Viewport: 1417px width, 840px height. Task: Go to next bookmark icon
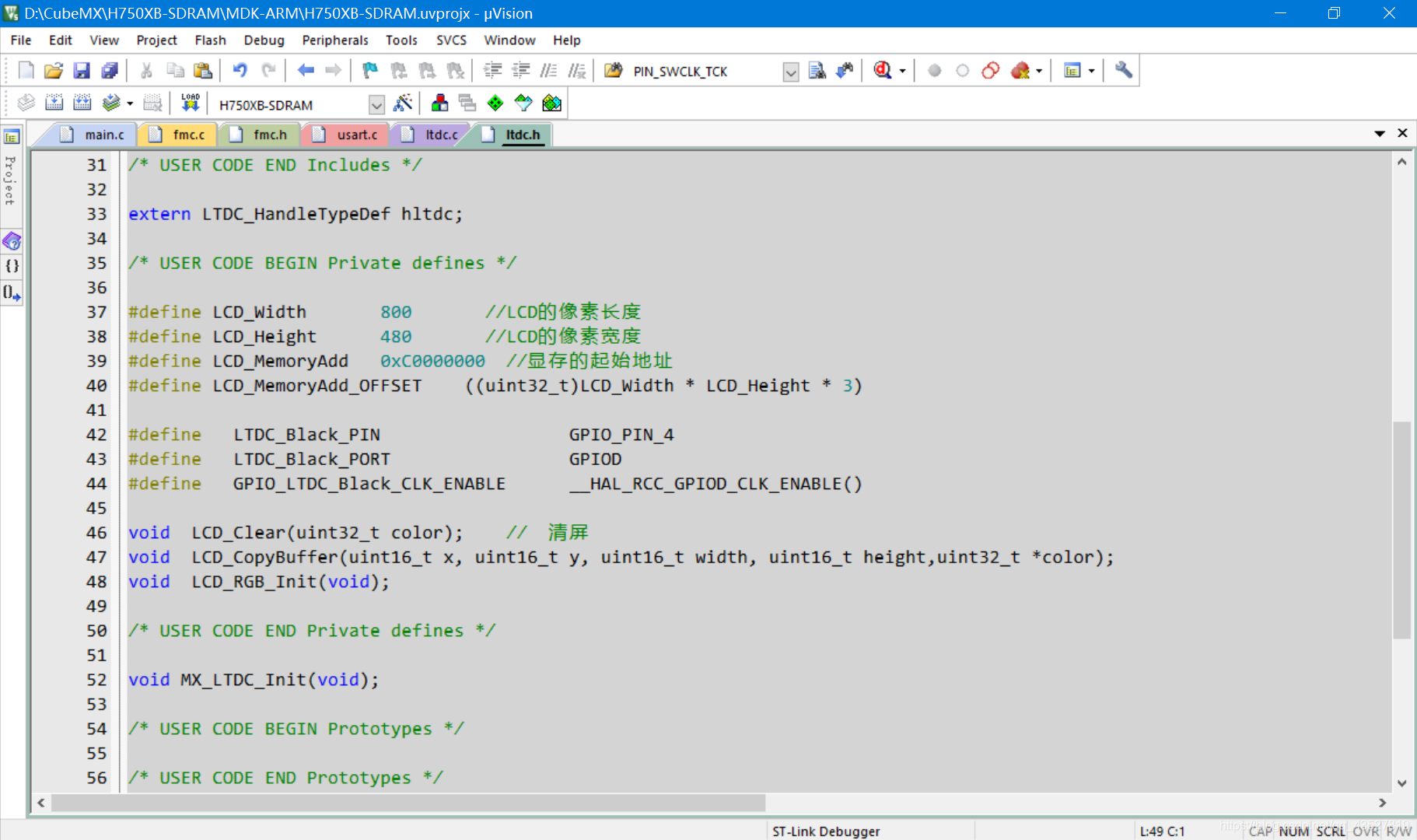[427, 71]
